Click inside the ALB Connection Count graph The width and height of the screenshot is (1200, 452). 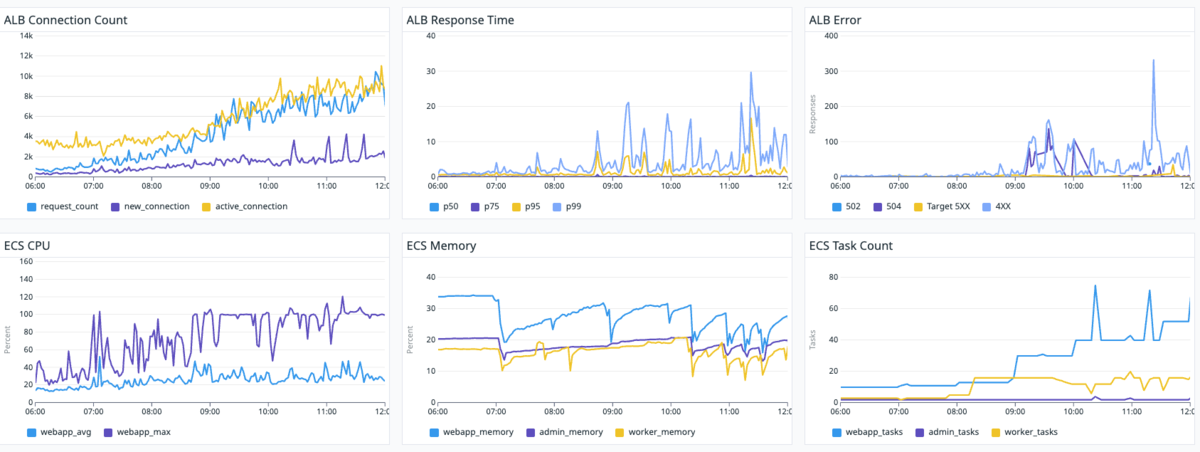coord(210,106)
